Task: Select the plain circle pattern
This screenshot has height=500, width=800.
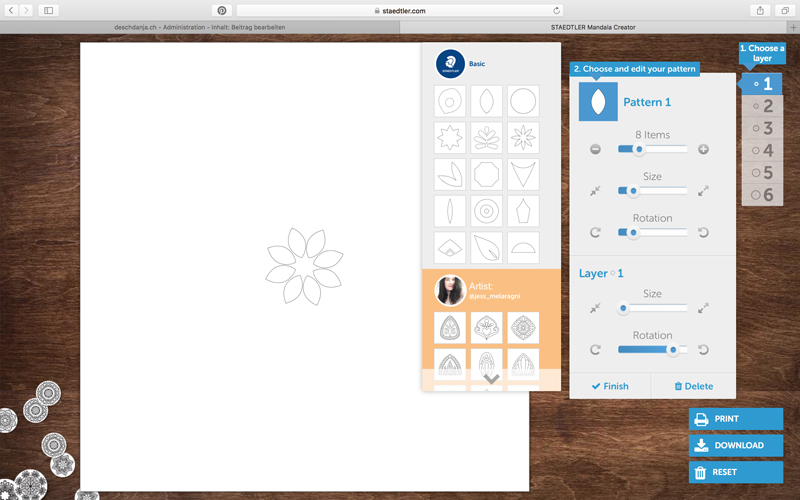Action: coord(523,100)
